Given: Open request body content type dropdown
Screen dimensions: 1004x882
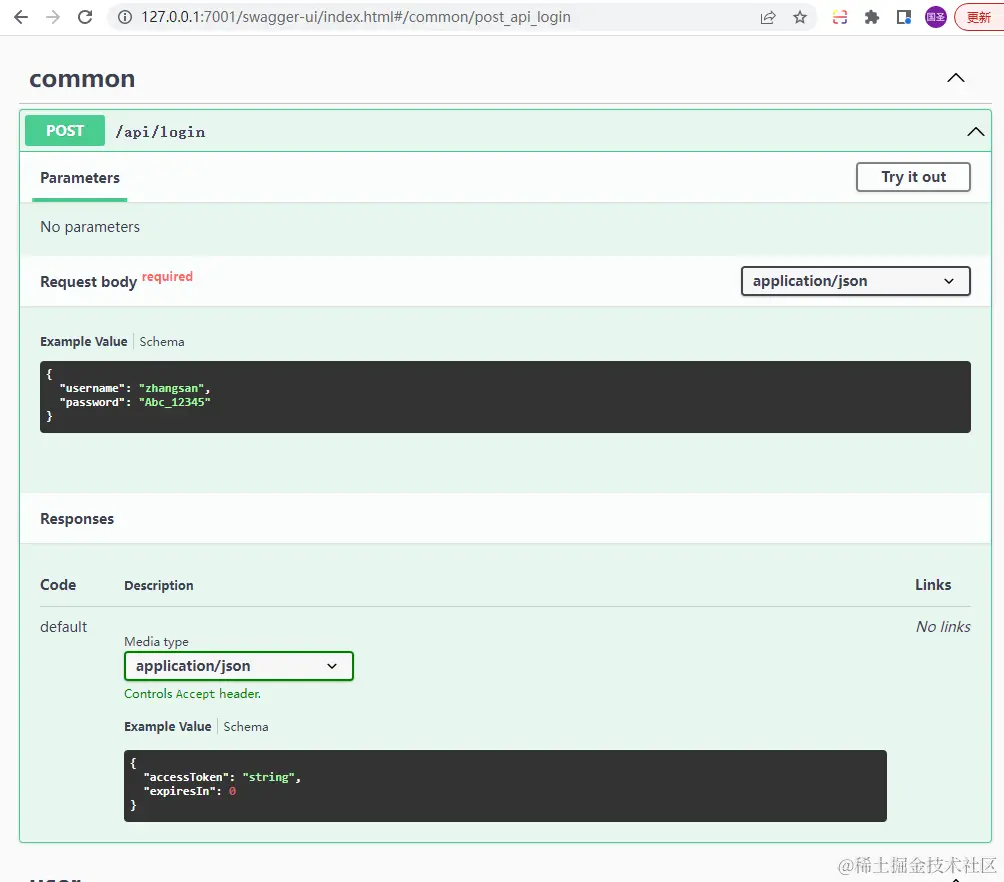Looking at the screenshot, I should point(855,281).
